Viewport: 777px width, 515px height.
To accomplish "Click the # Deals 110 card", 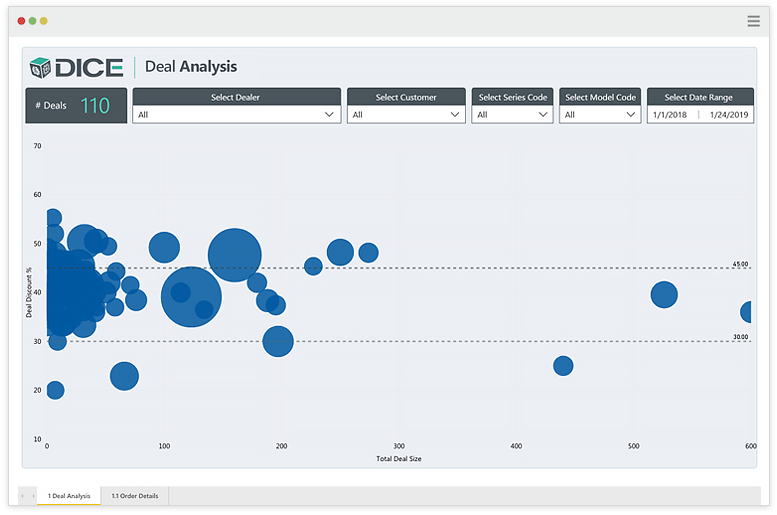I will point(76,106).
